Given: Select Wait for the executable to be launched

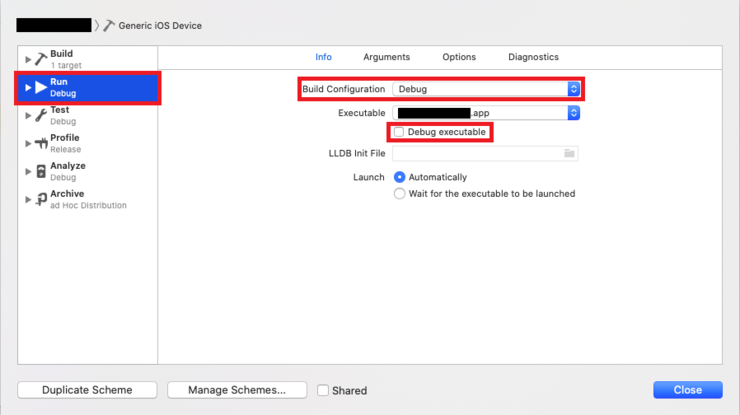Looking at the screenshot, I should [400, 194].
